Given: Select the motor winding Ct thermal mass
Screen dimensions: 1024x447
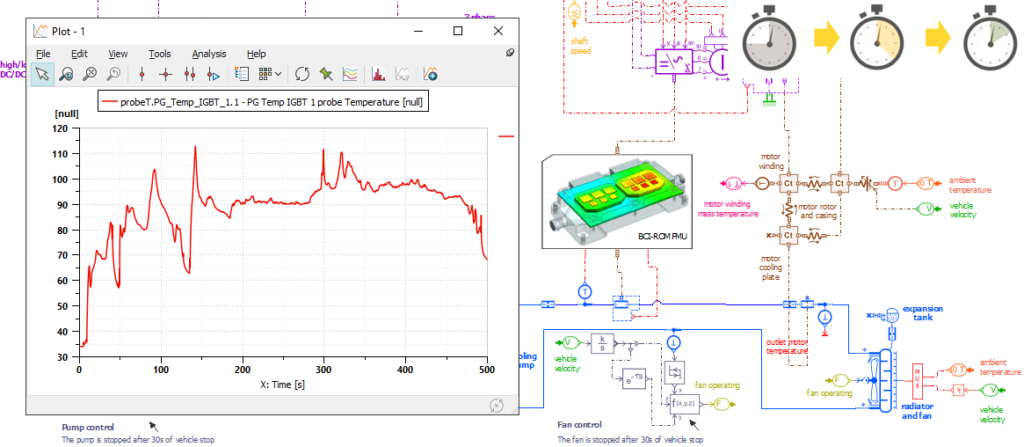Looking at the screenshot, I should pyautogui.click(x=788, y=184).
